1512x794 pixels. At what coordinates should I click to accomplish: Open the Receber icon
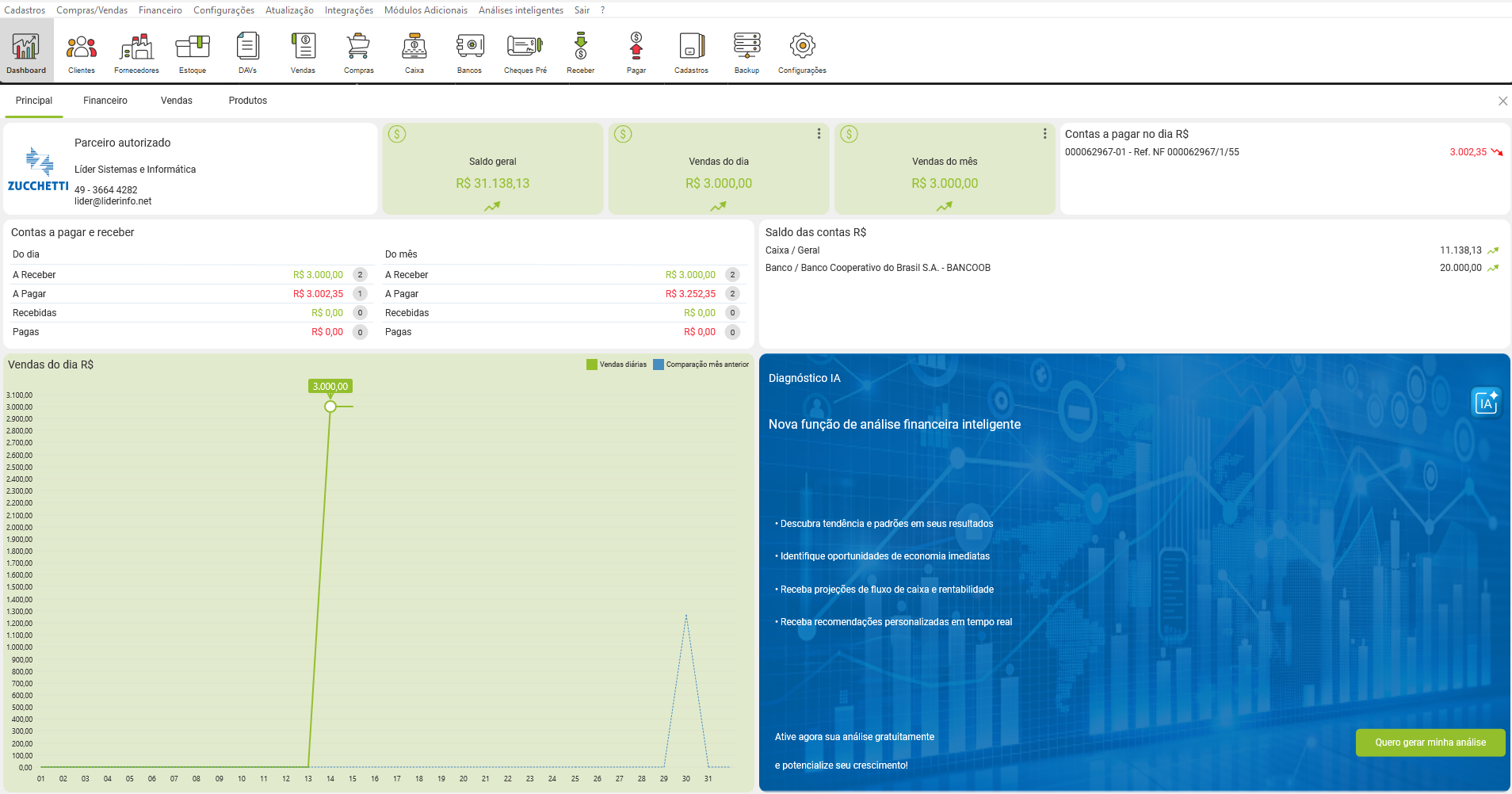(x=581, y=52)
